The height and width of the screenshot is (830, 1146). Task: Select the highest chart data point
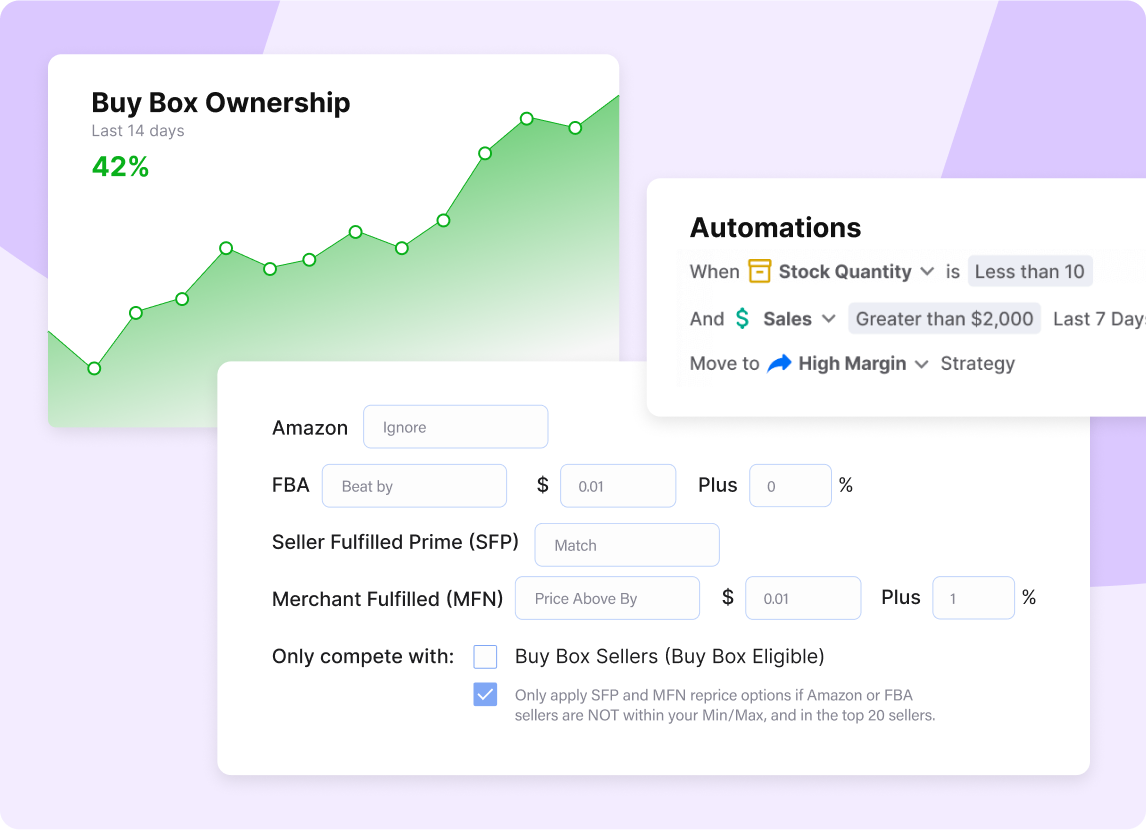pos(527,118)
